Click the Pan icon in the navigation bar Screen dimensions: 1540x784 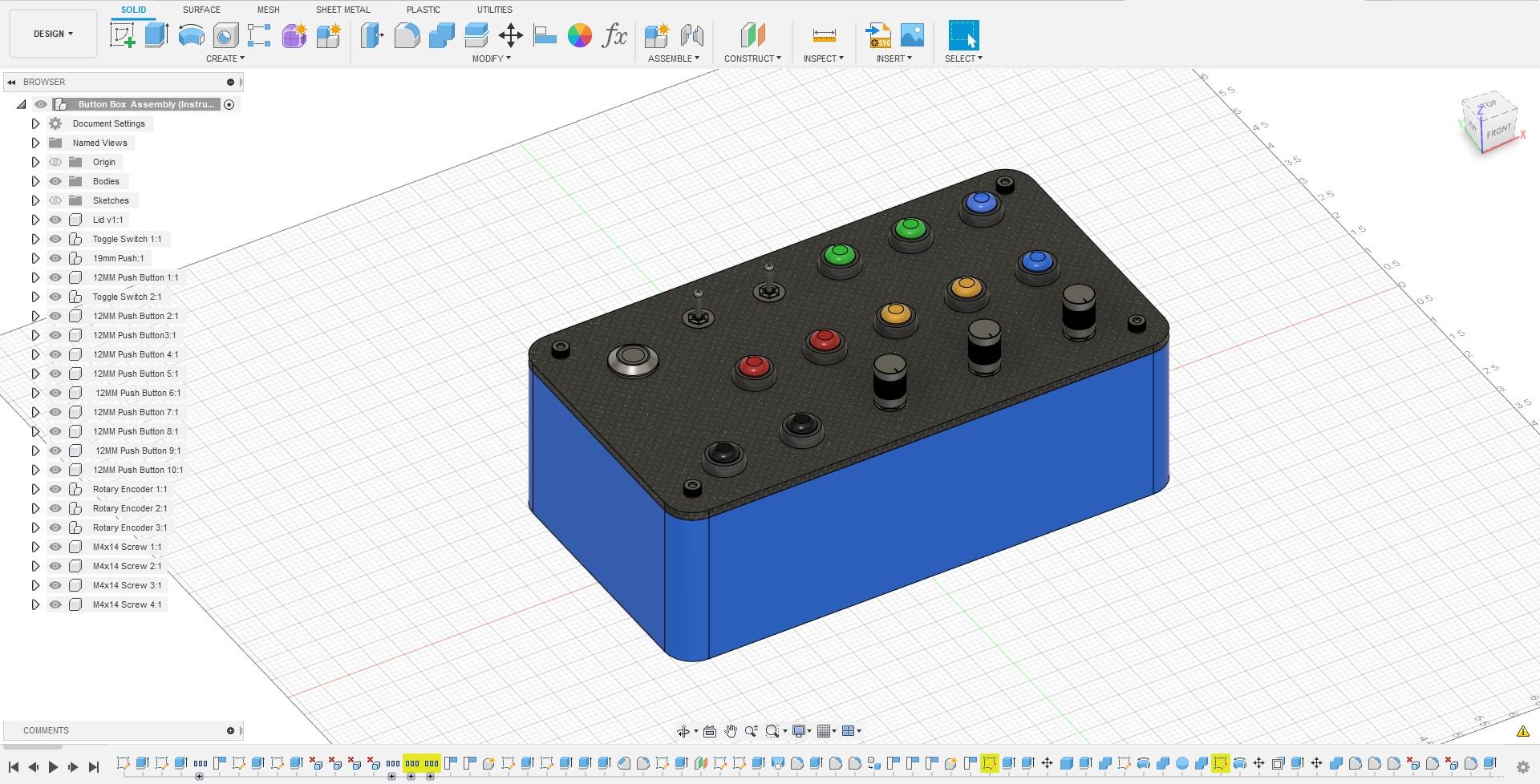coord(731,730)
